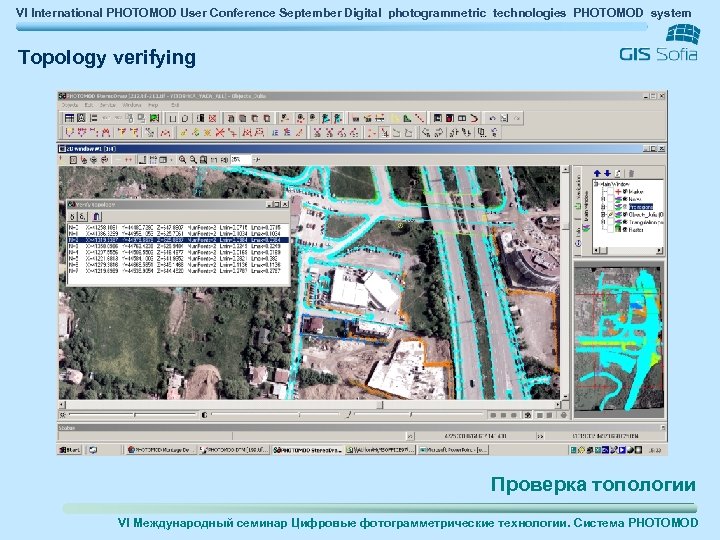Click the Start button on taskbar
Viewport: 720px width, 540px height.
(x=70, y=450)
